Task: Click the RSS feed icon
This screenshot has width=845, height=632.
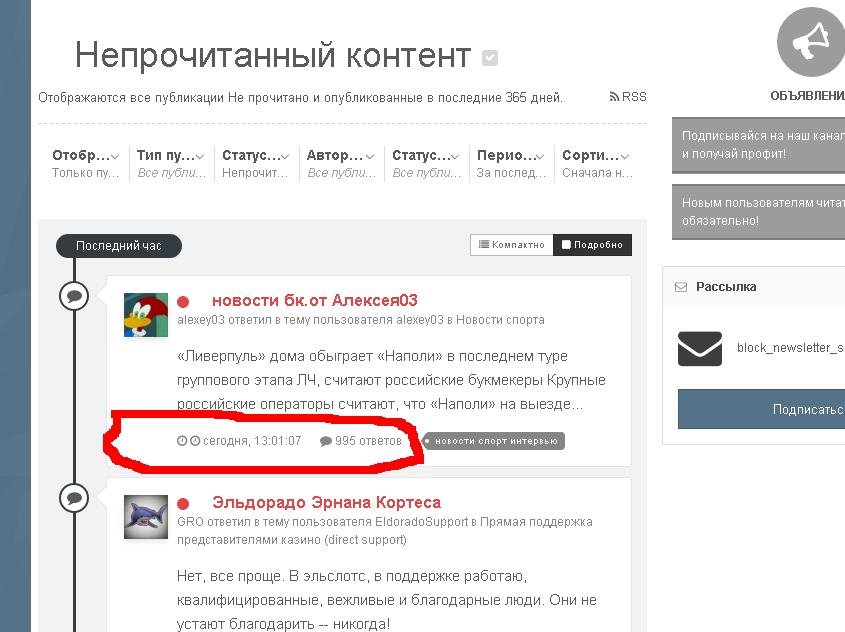Action: [x=614, y=97]
